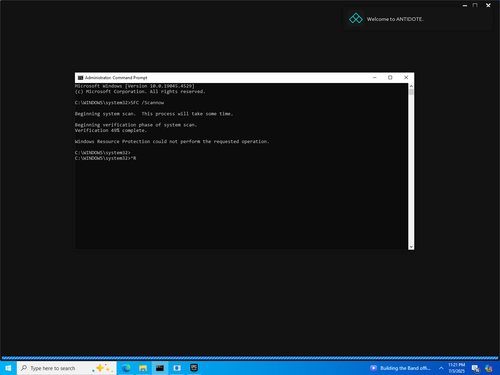Click the scroll-down arrow in Command Prompt
The image size is (500, 375).
coord(411,247)
